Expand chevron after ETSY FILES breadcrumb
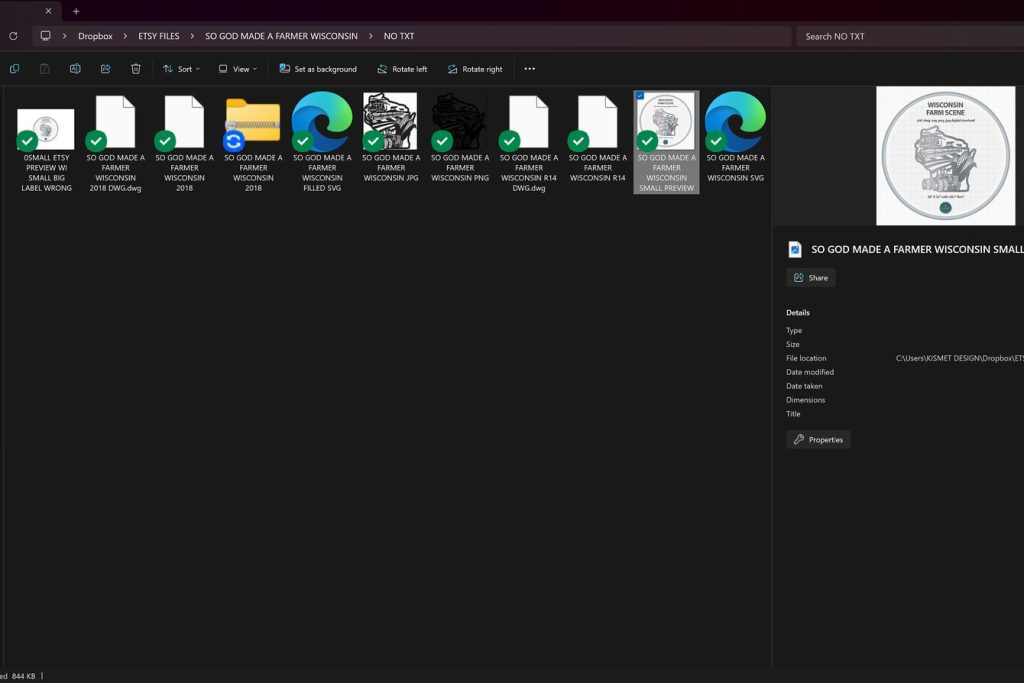The height and width of the screenshot is (683, 1024). click(192, 36)
